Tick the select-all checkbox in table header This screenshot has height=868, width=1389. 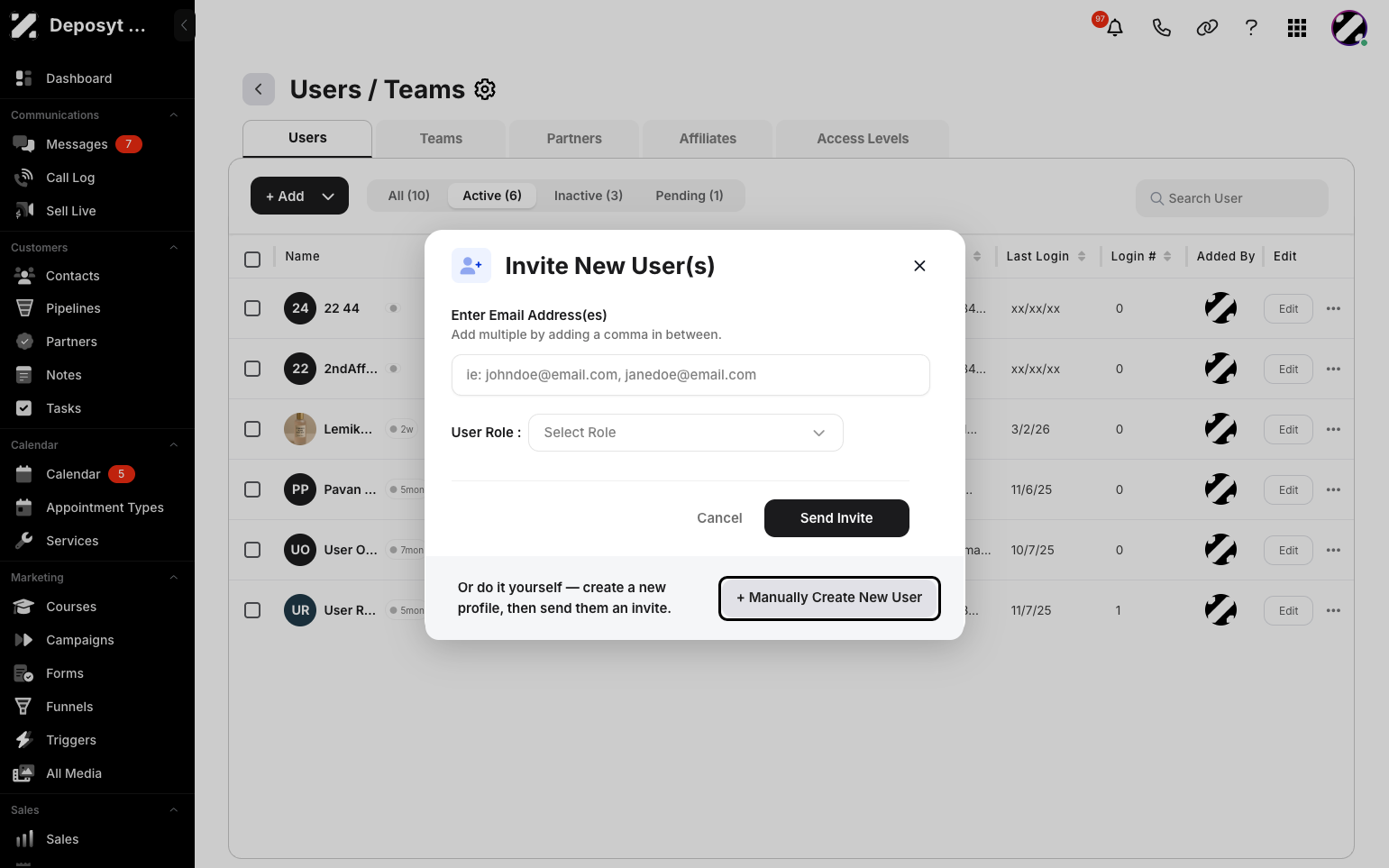[252, 260]
